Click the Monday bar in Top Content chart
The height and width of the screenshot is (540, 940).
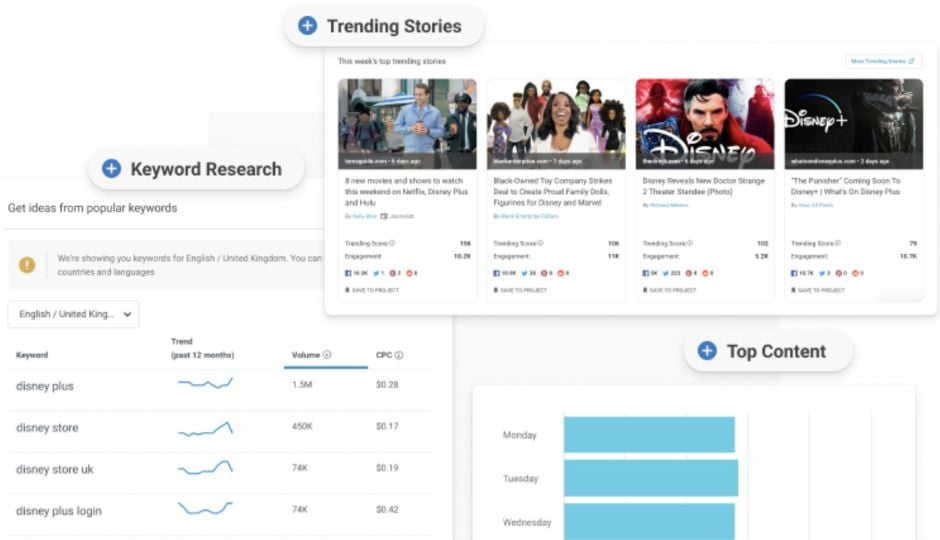[649, 435]
